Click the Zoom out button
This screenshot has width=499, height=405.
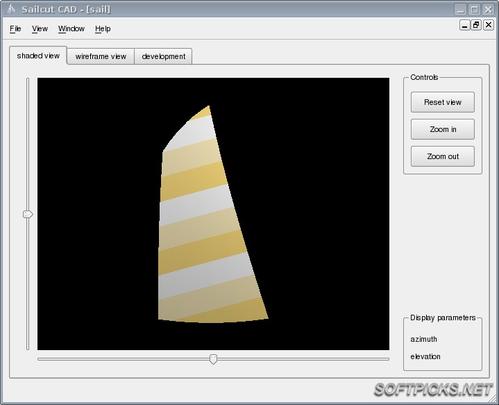point(442,156)
